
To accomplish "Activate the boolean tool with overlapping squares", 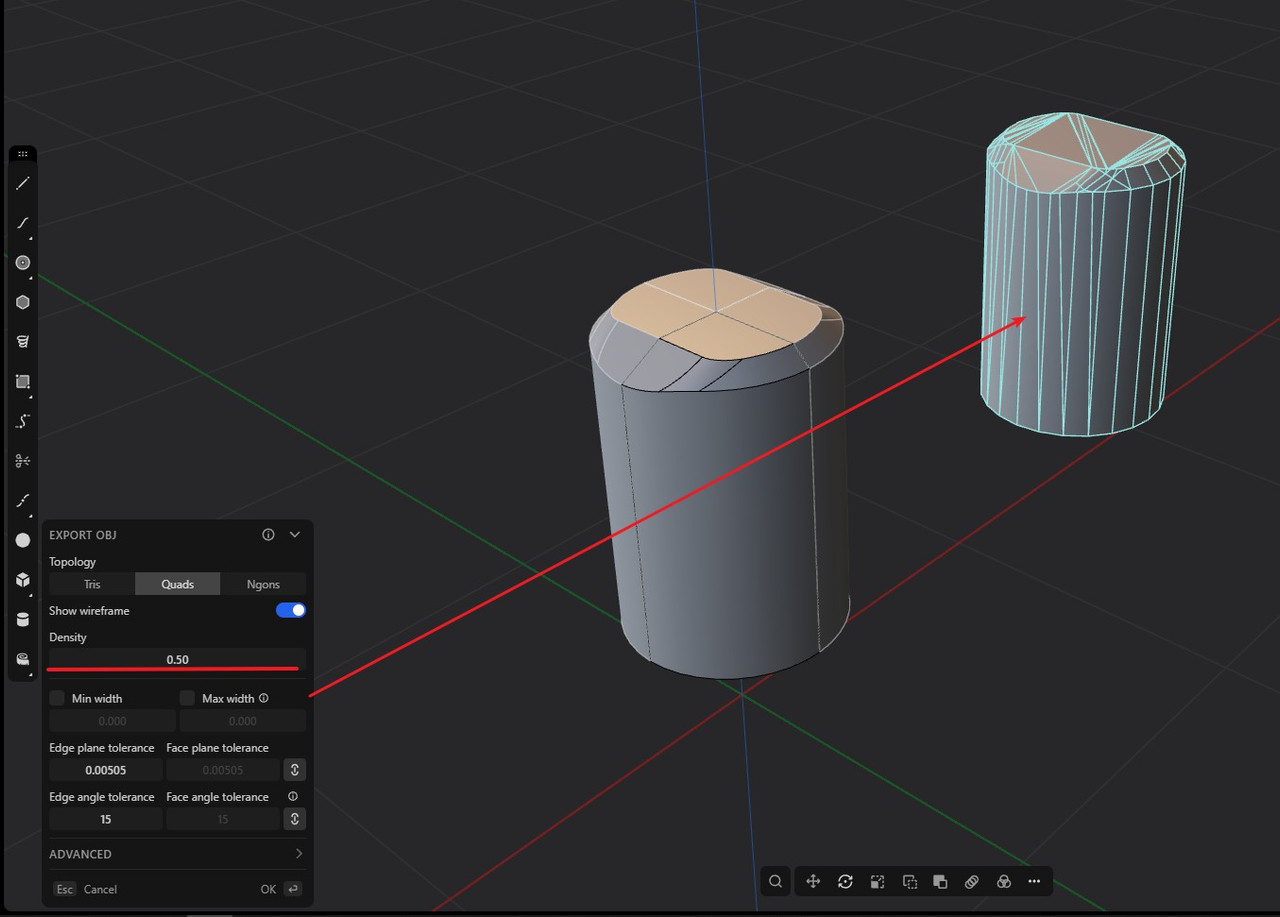I will click(x=940, y=881).
